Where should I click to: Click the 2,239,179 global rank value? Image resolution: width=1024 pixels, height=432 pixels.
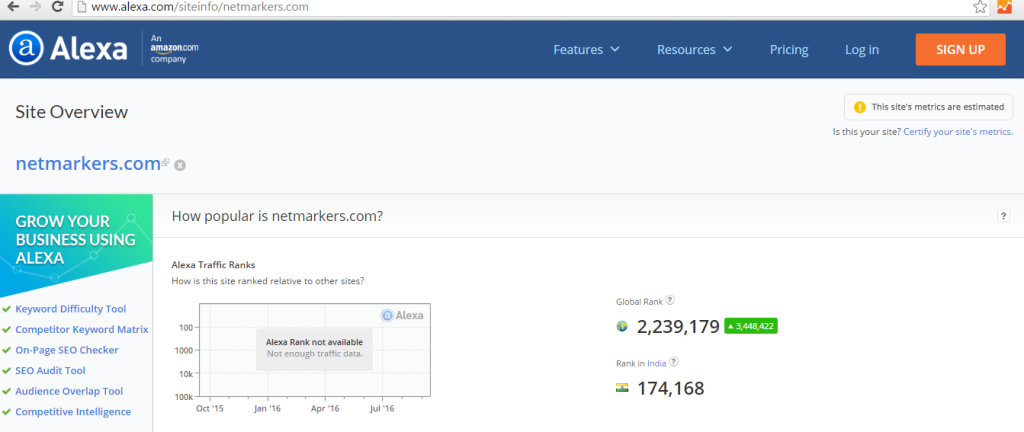678,326
